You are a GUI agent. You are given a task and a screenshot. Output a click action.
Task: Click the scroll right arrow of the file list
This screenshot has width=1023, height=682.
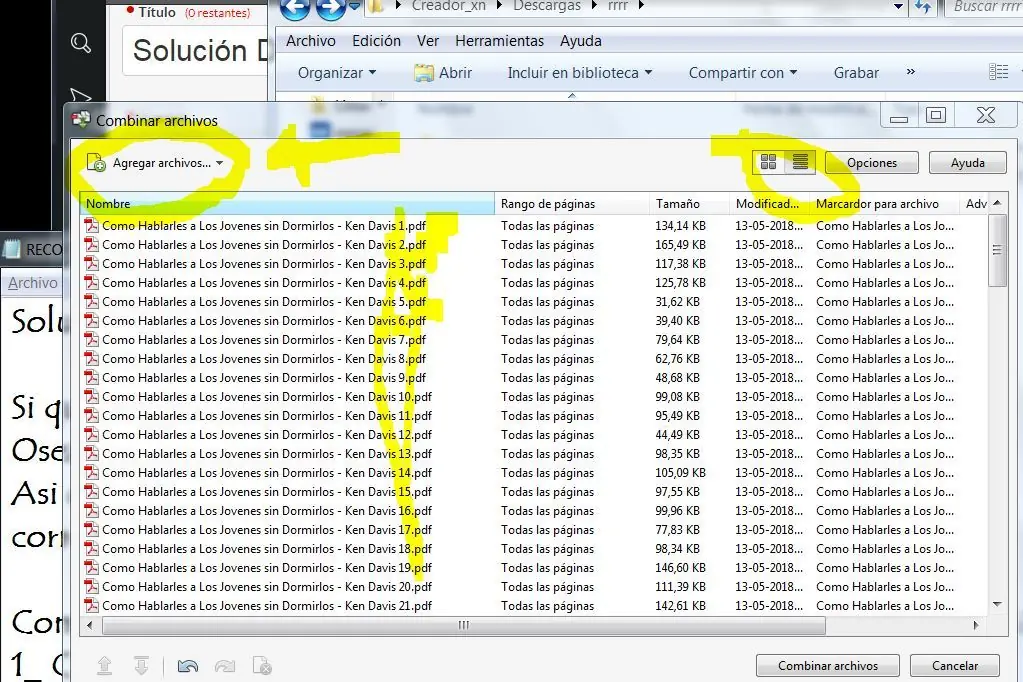976,625
